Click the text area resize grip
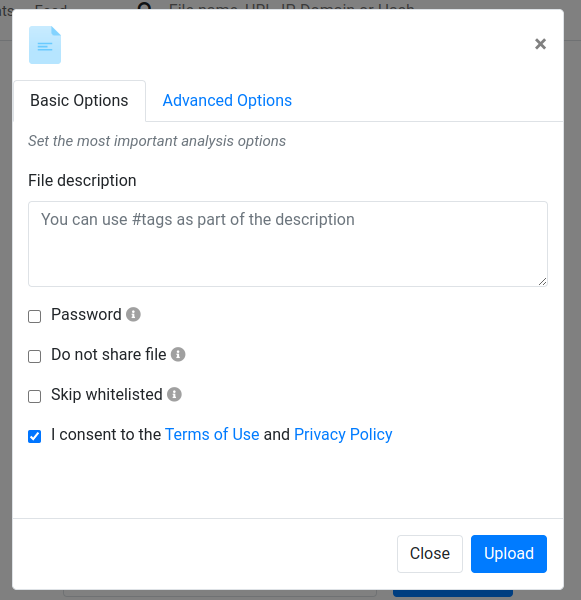581x600 pixels. (x=542, y=282)
